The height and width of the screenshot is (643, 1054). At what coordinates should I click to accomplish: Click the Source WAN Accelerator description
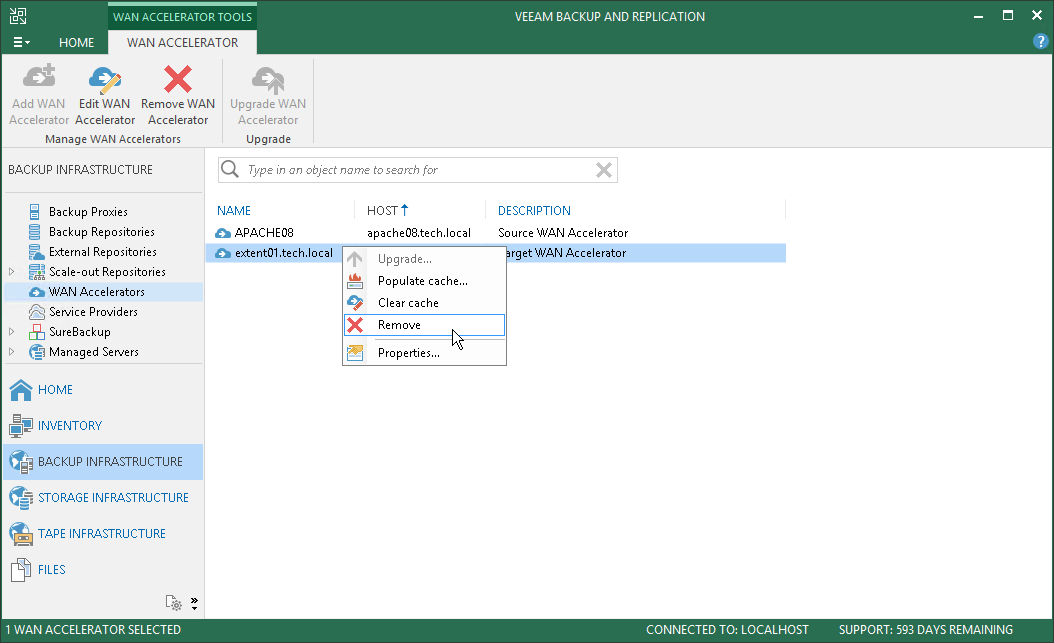coord(563,232)
